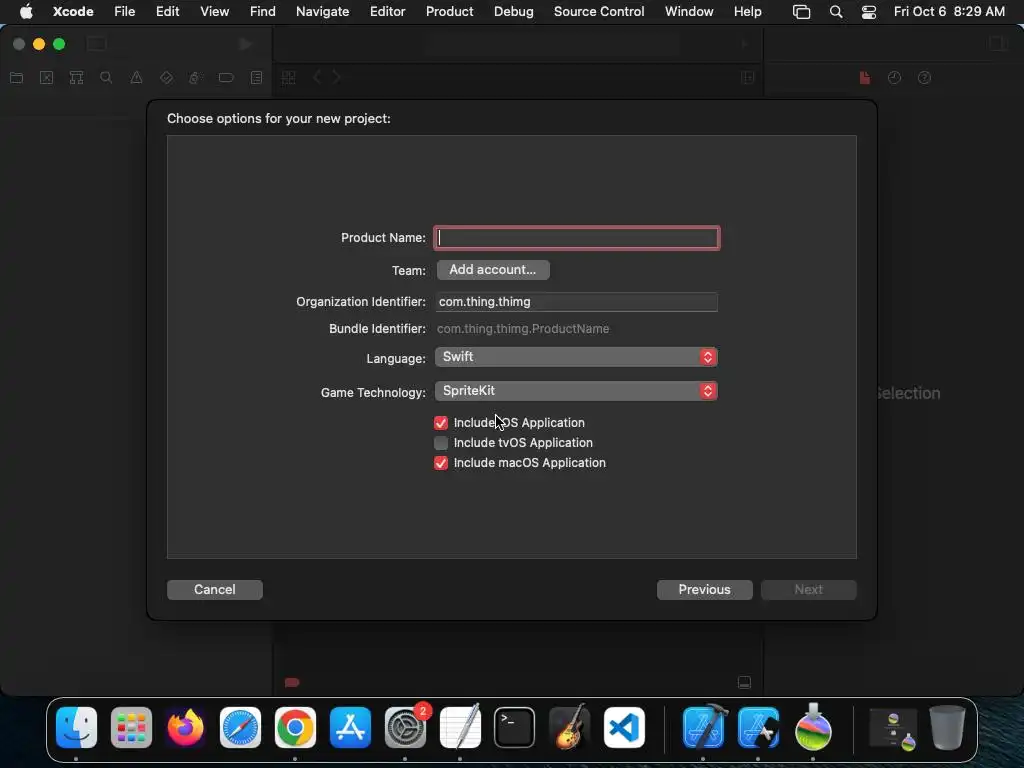This screenshot has height=768, width=1024.
Task: Click the Cancel button
Action: click(215, 590)
